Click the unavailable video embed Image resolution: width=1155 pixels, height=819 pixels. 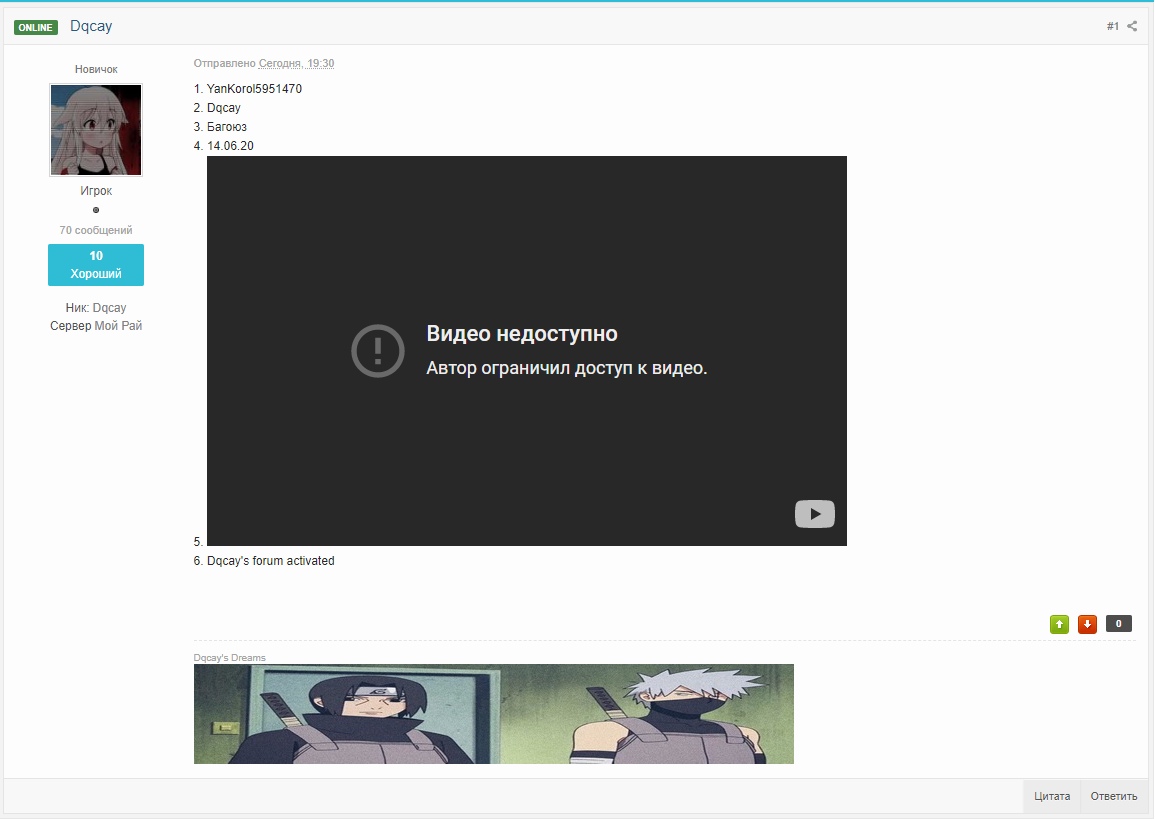(527, 351)
